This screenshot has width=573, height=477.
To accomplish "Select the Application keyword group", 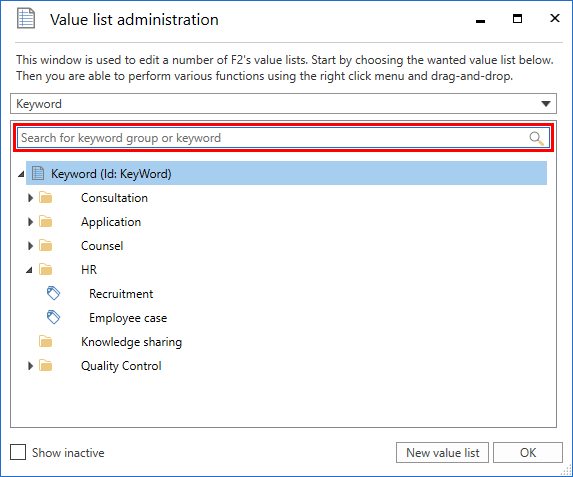I will tap(111, 222).
